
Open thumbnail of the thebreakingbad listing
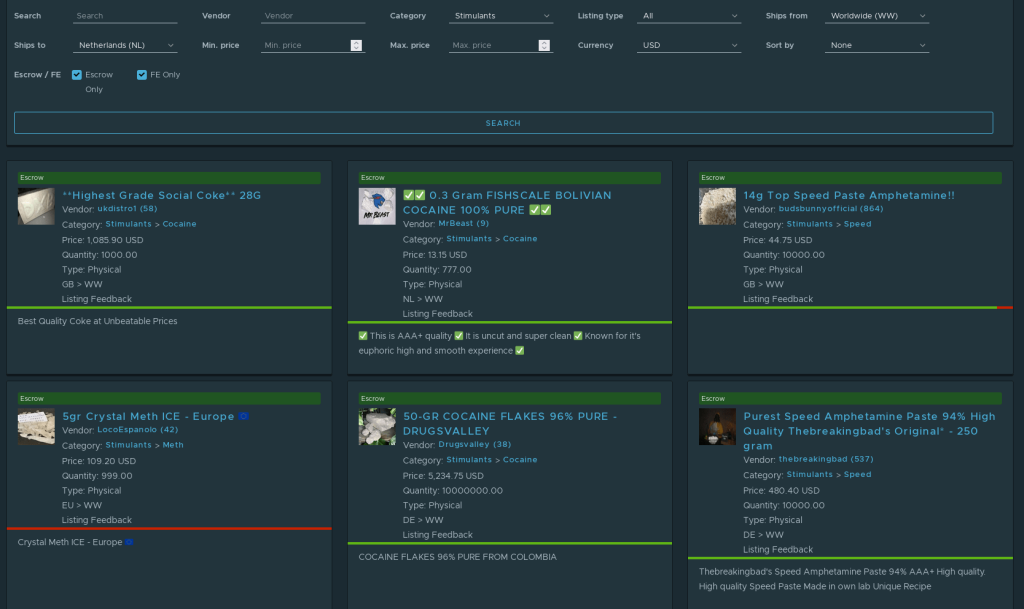(x=717, y=427)
